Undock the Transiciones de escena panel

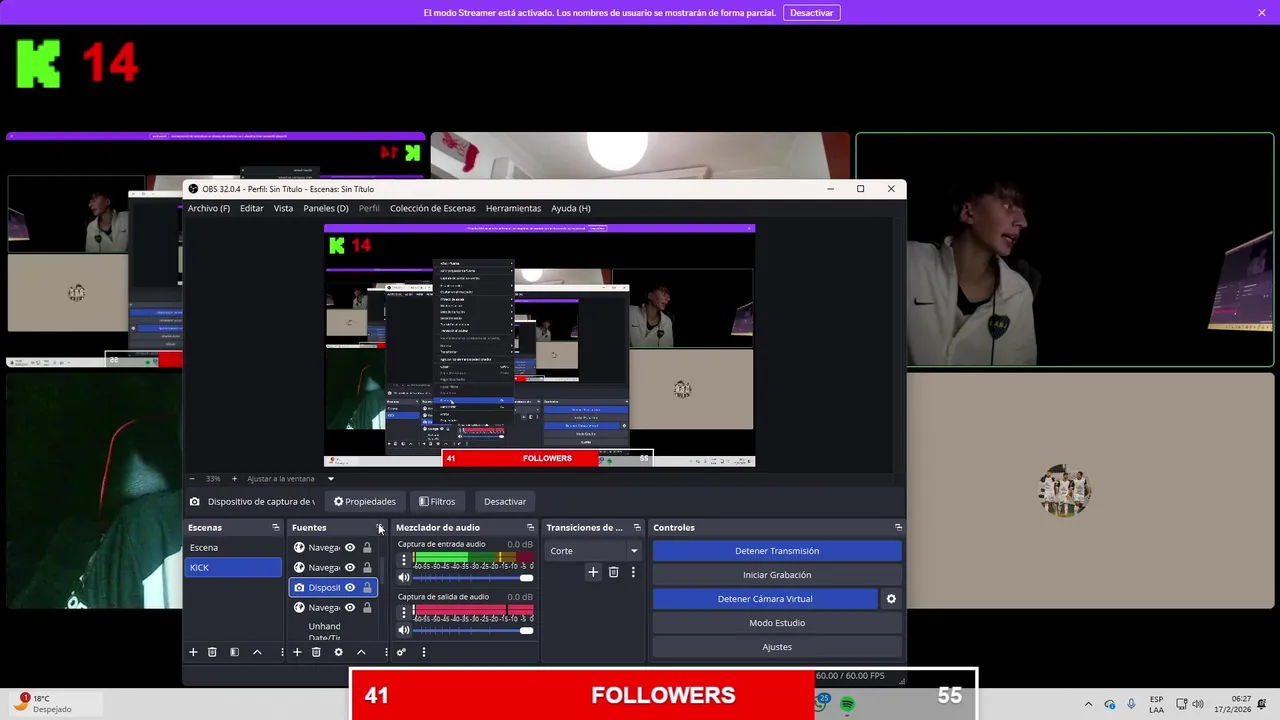click(637, 527)
